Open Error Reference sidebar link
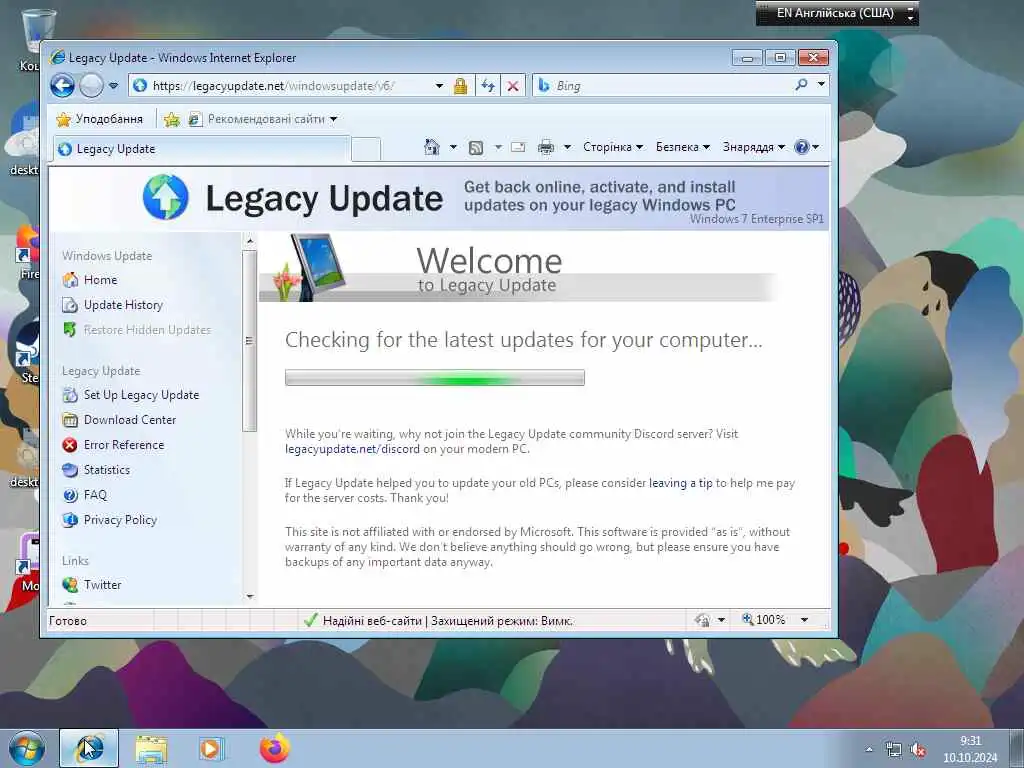Viewport: 1024px width, 768px height. tap(123, 445)
